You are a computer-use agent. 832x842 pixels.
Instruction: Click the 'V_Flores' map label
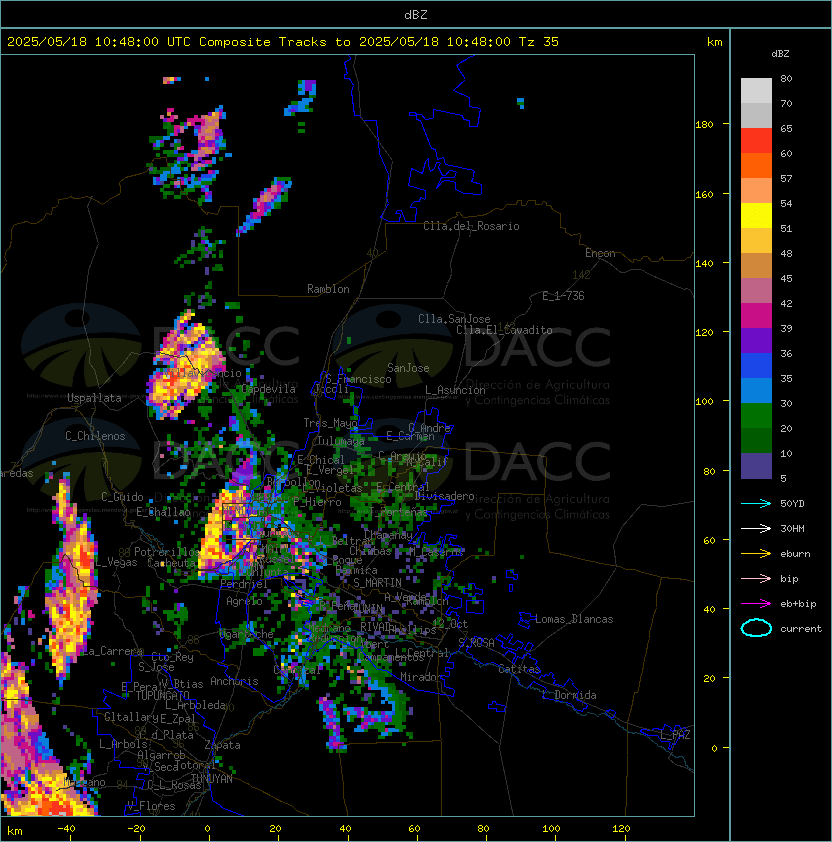[151, 806]
